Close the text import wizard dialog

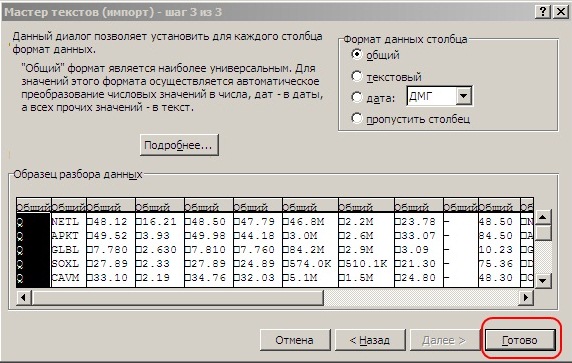[x=561, y=12]
